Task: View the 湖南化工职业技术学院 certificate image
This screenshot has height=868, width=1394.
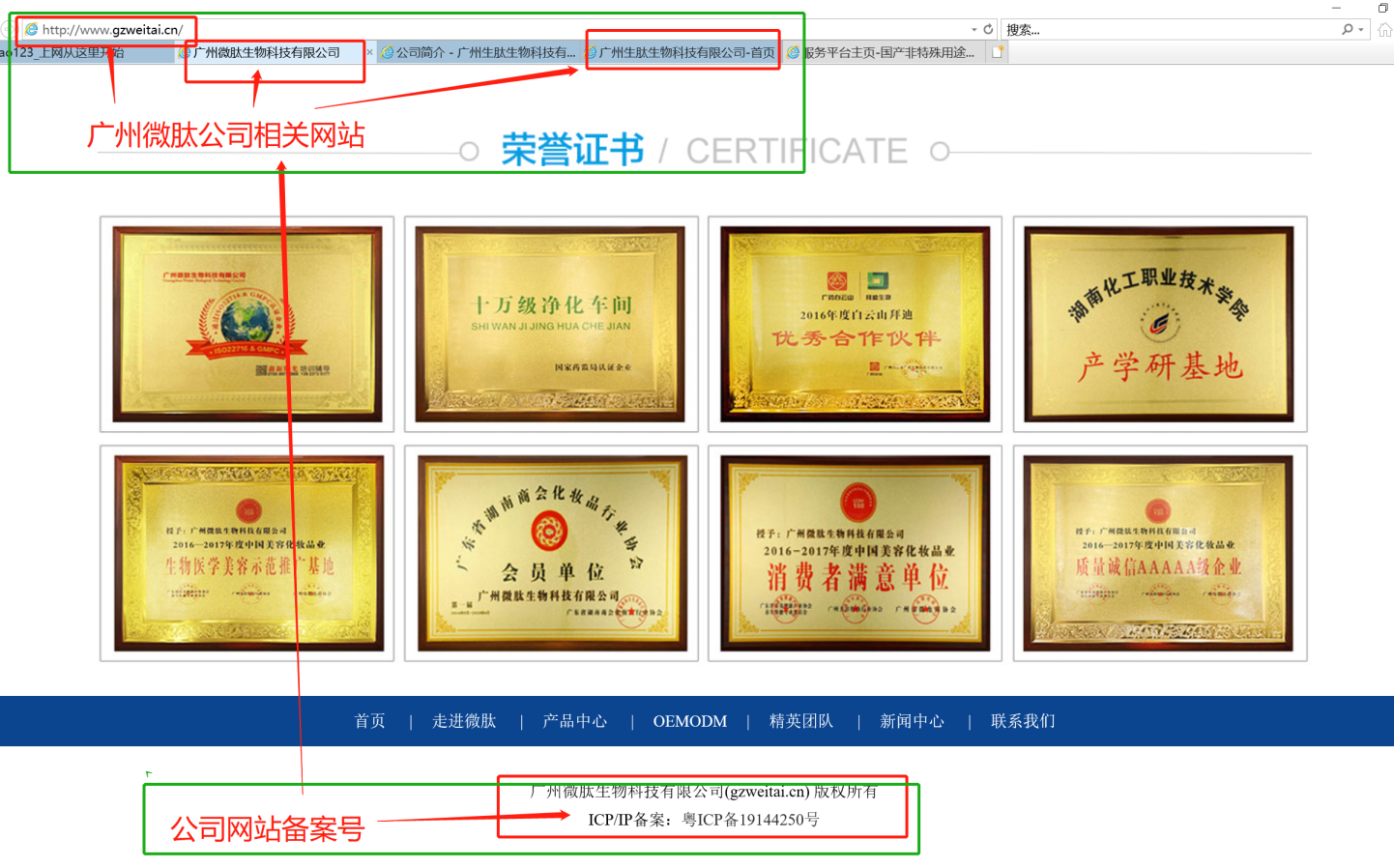Action: point(1158,325)
